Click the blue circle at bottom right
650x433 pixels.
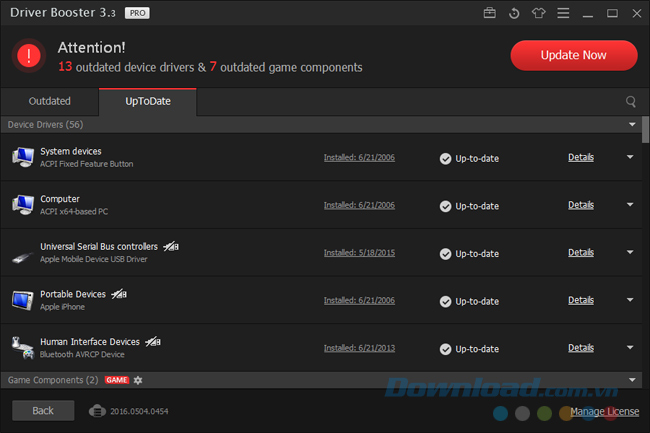tap(500, 413)
